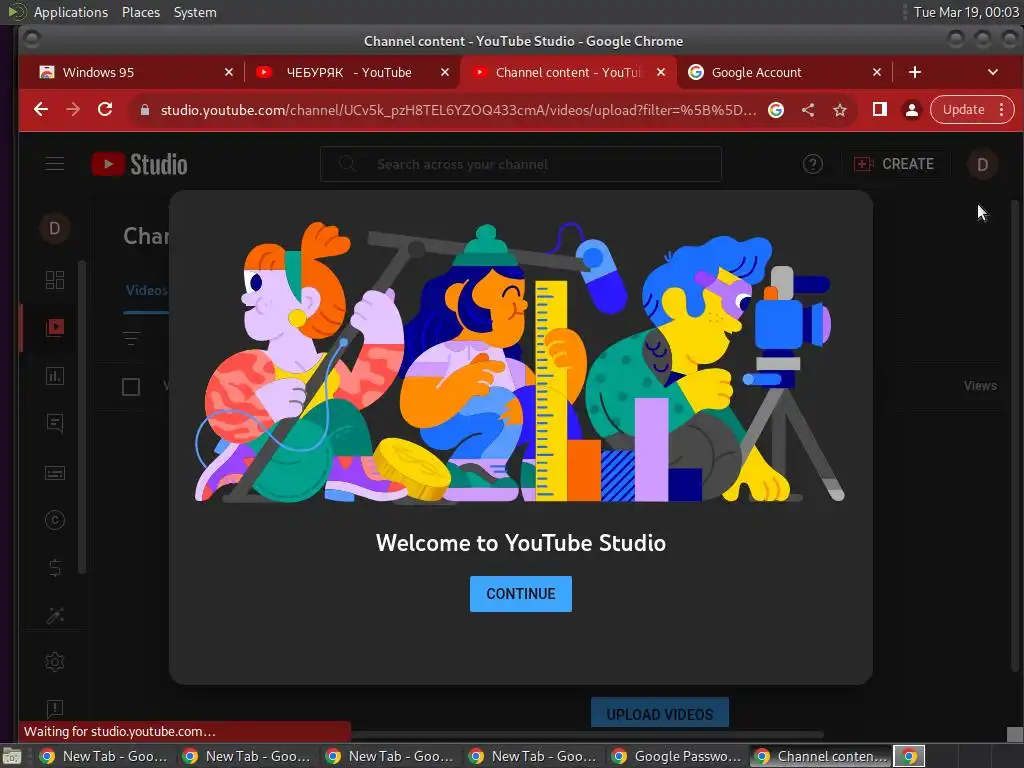
Task: Open the Dashboard sidebar icon
Action: tap(55, 280)
